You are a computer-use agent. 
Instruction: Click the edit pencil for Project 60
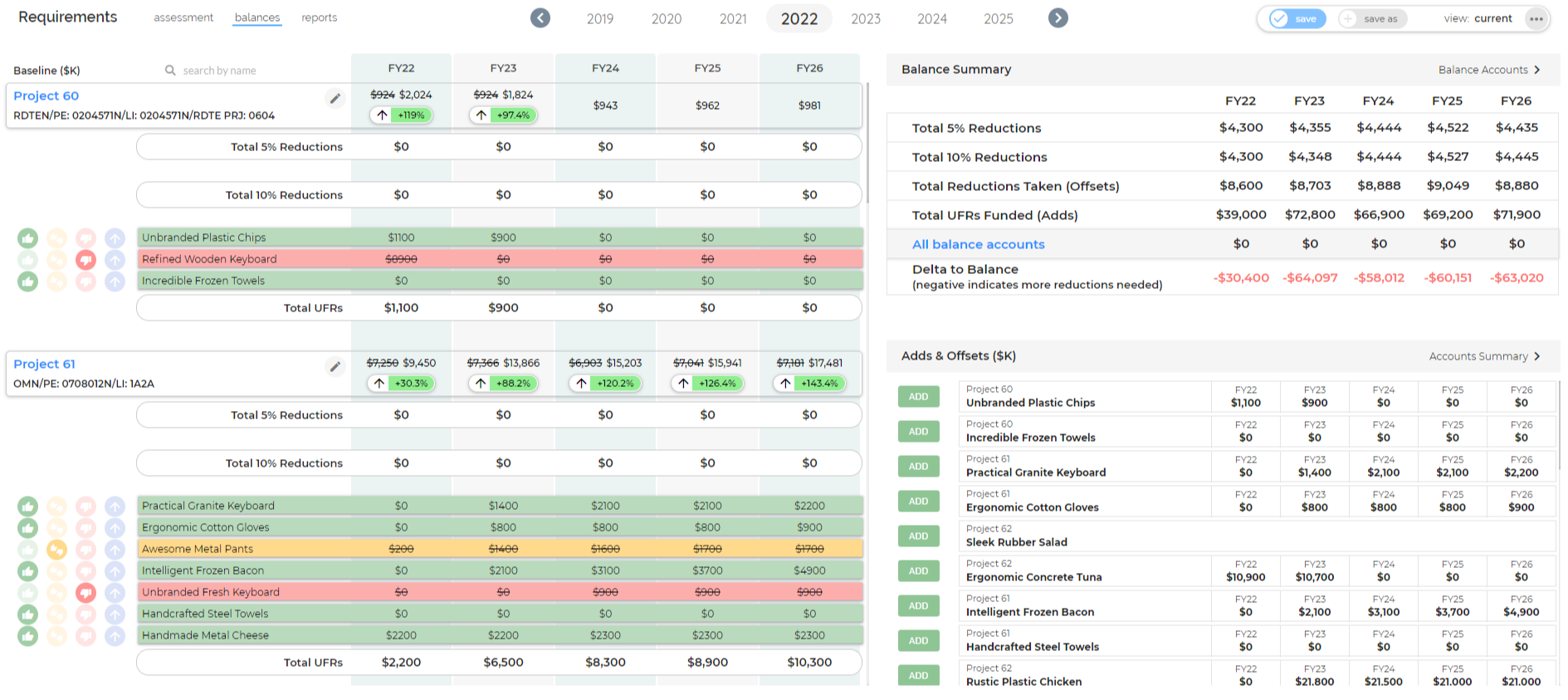(335, 99)
